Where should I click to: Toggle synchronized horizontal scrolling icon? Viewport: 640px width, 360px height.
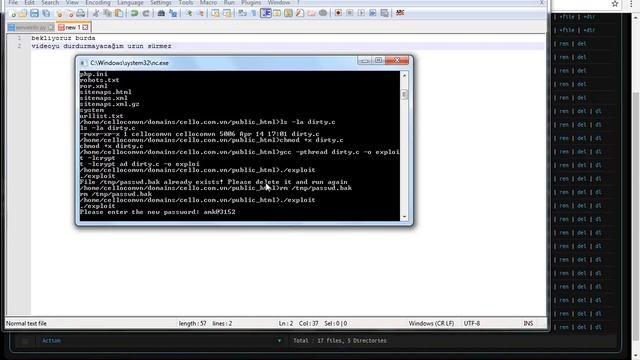(x=227, y=13)
